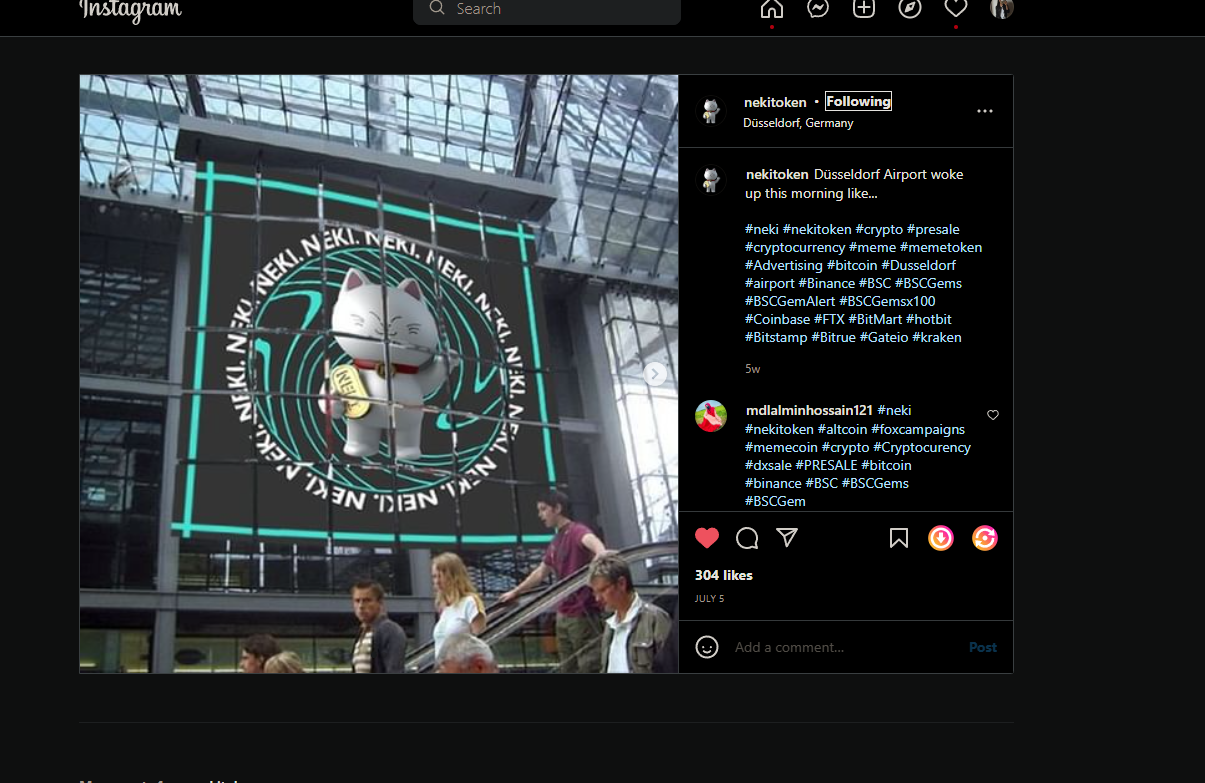This screenshot has width=1205, height=783.
Task: Open #Cryptocurency hashtag in comment
Action: (922, 447)
